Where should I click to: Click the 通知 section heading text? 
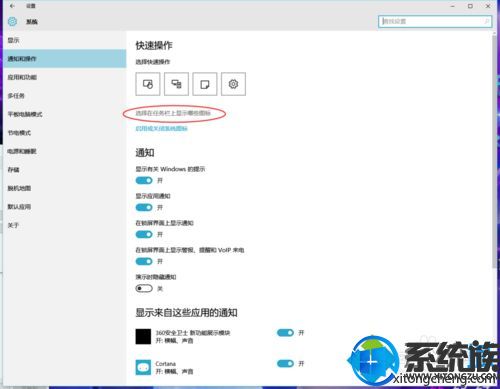coord(145,153)
